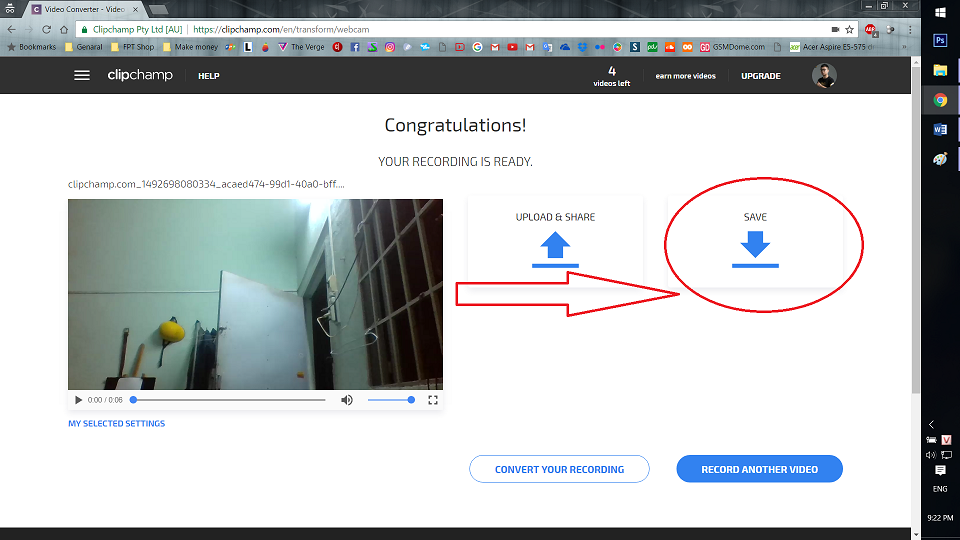This screenshot has height=540, width=960.
Task: Click the Save card
Action: [x=756, y=241]
